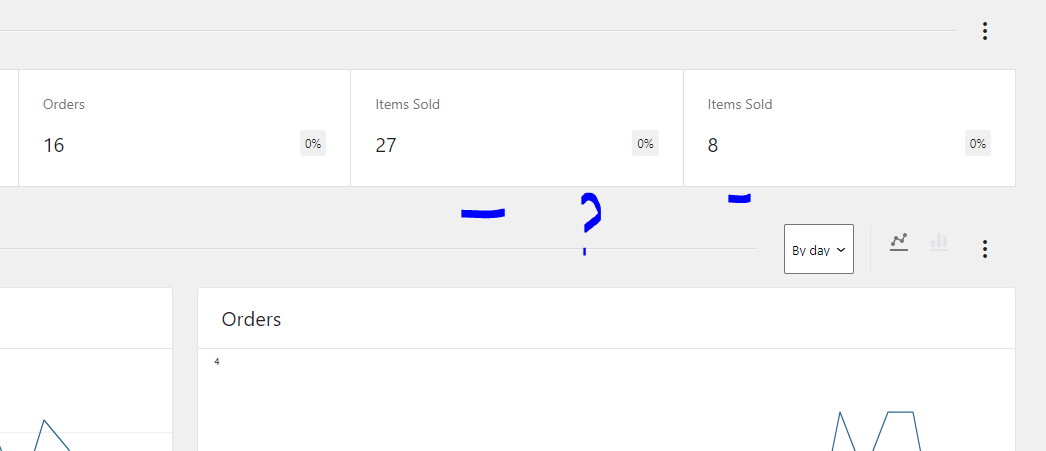Open the charts section three-dot menu
The width and height of the screenshot is (1046, 451).
[x=985, y=249]
